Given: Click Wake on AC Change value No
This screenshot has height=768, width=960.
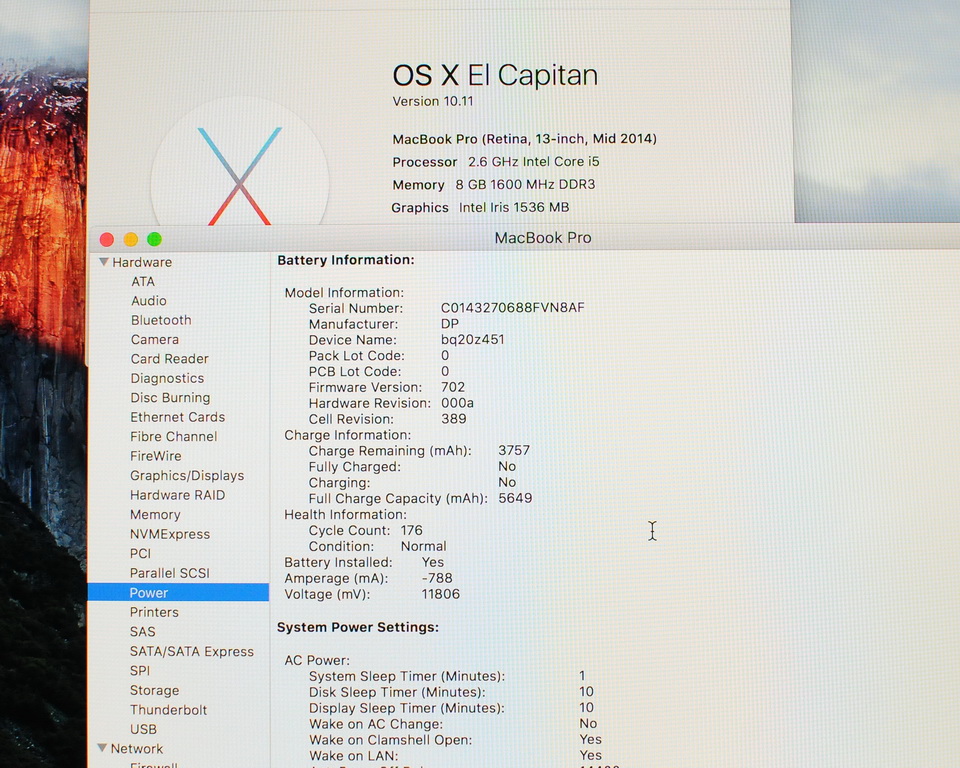Looking at the screenshot, I should [x=588, y=724].
